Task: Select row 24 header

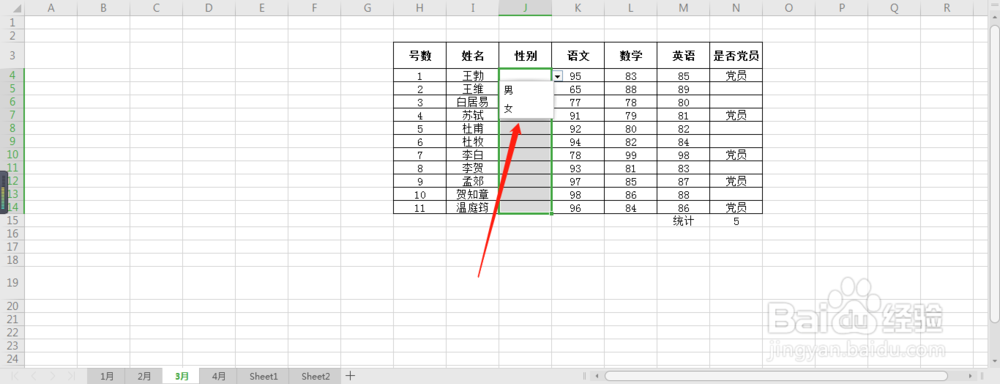Action: point(12,359)
